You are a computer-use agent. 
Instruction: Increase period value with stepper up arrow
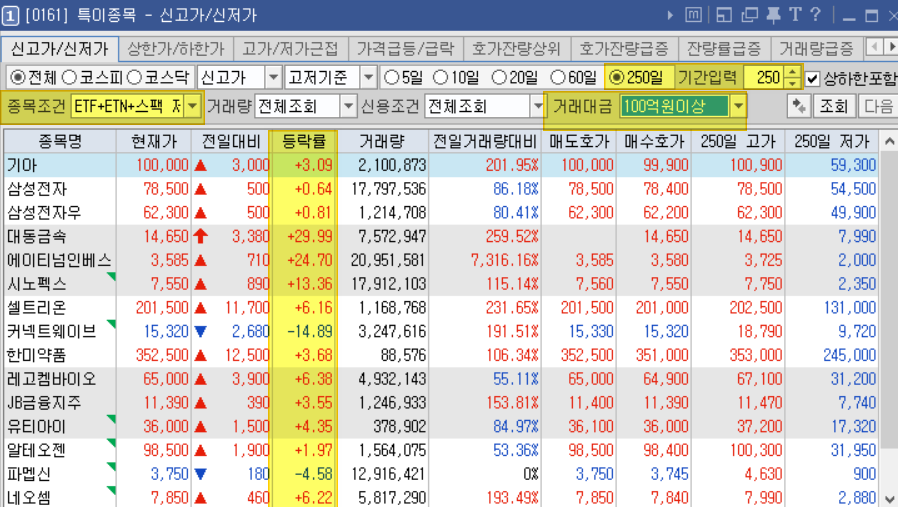pyautogui.click(x=792, y=72)
